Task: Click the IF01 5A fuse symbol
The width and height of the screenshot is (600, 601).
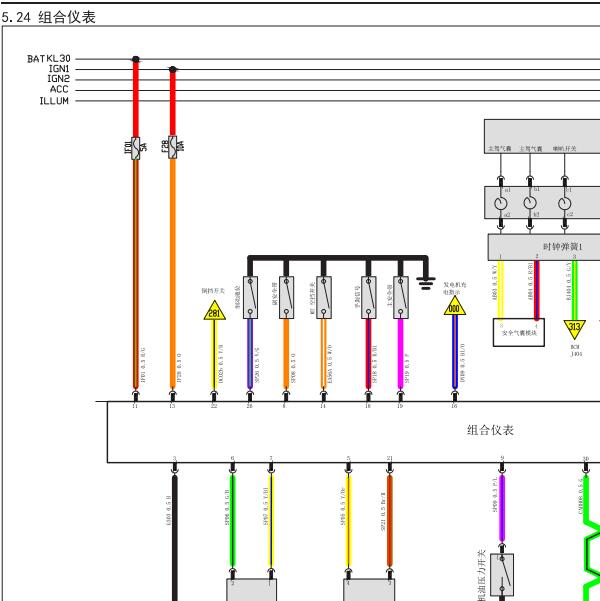Action: click(x=136, y=148)
